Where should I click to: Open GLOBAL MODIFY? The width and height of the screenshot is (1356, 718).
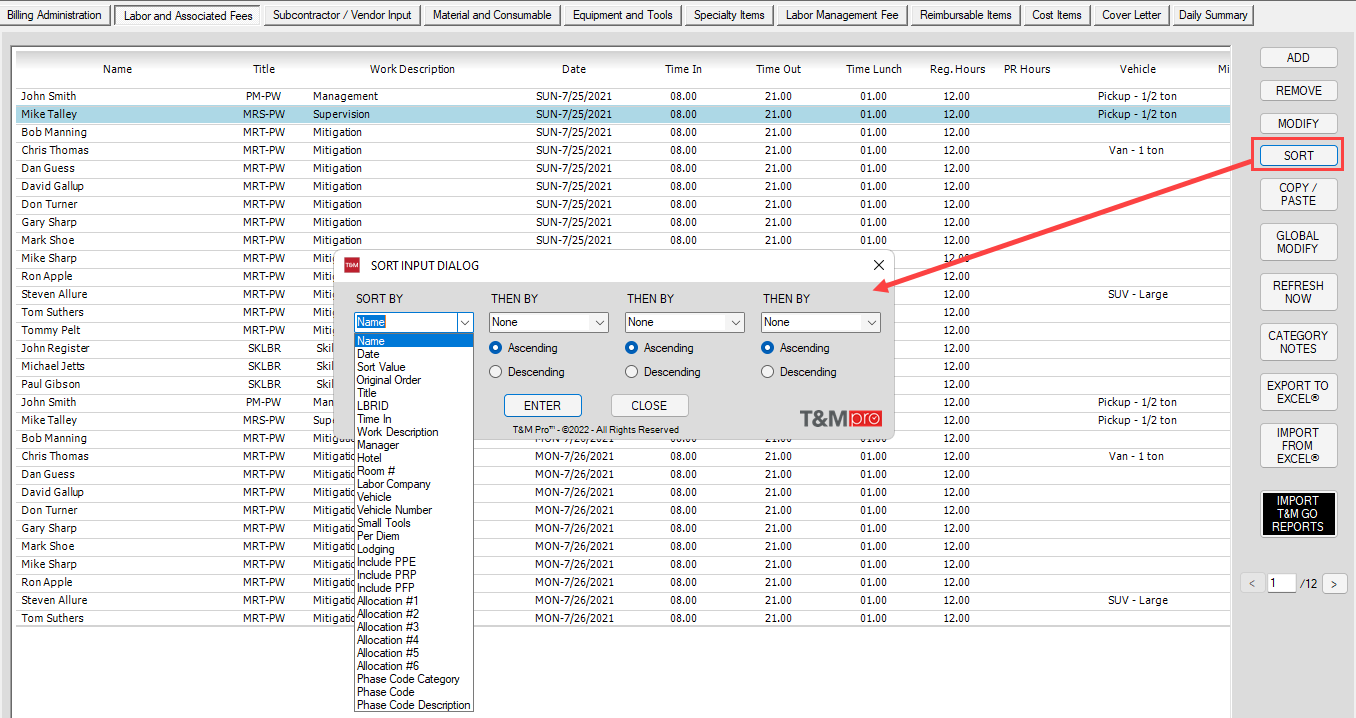click(1298, 242)
